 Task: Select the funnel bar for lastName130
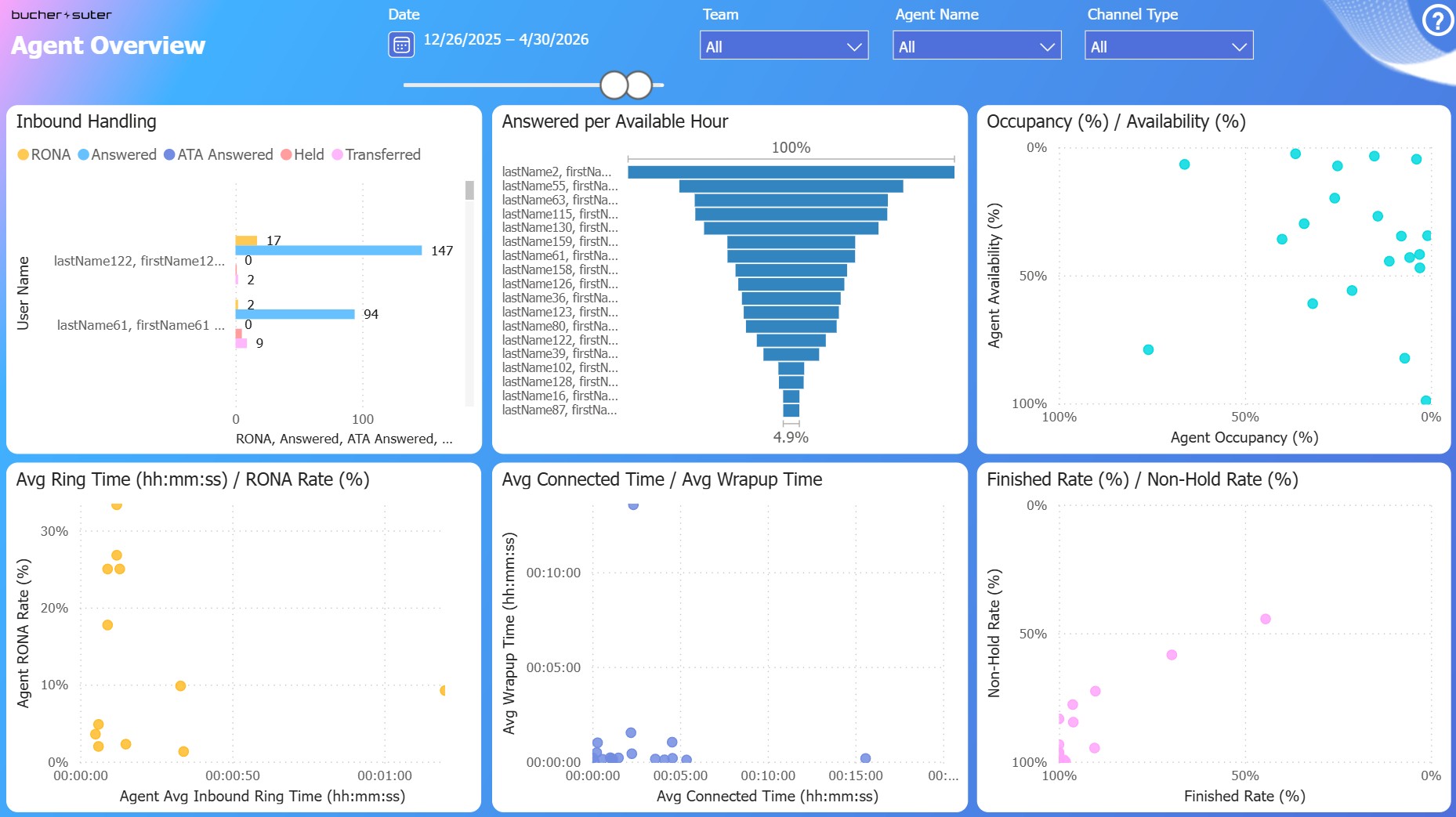pyautogui.click(x=791, y=228)
